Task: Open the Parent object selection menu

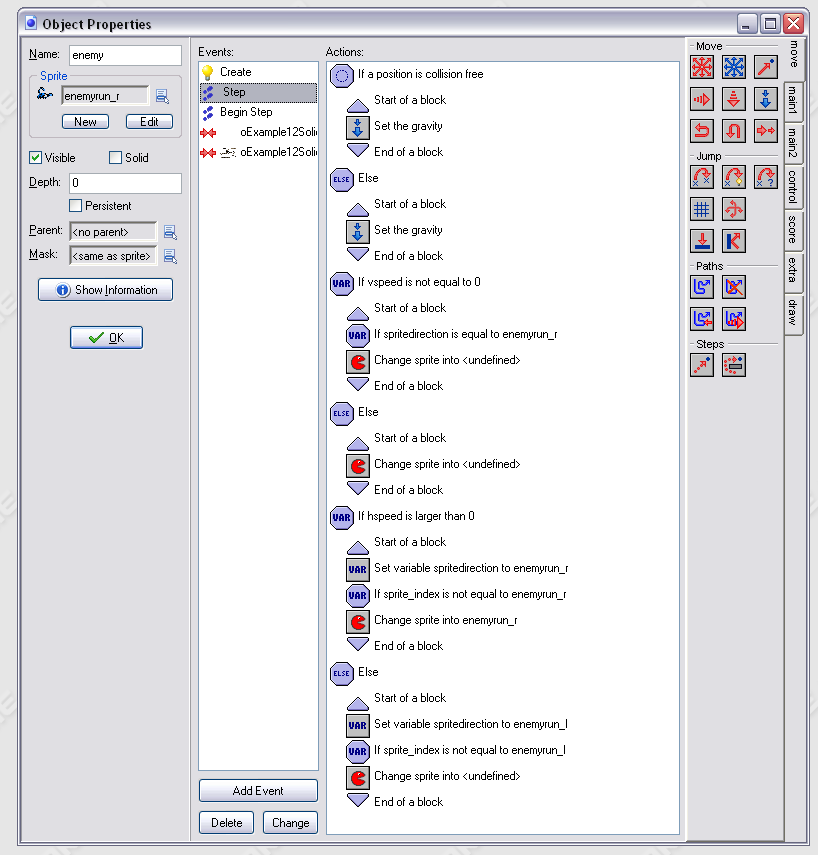Action: (x=170, y=232)
